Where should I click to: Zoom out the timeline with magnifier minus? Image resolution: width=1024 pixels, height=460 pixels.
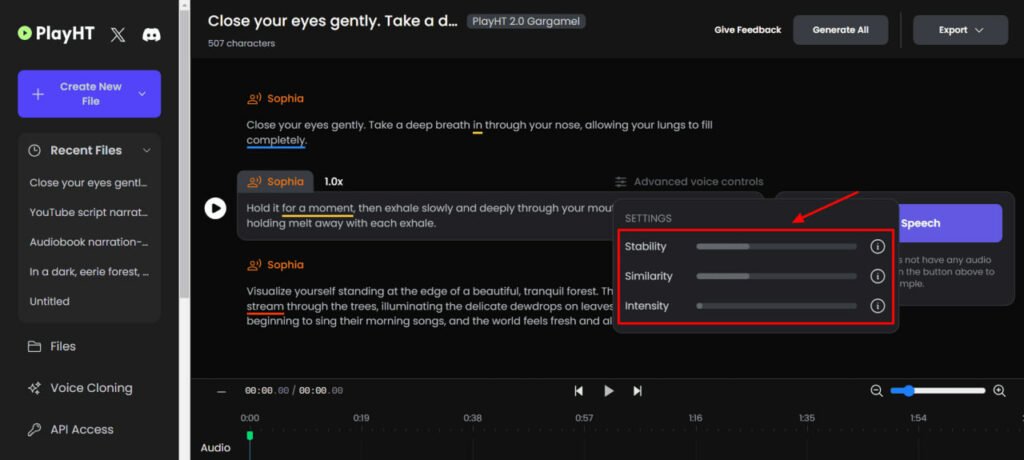pyautogui.click(x=876, y=391)
